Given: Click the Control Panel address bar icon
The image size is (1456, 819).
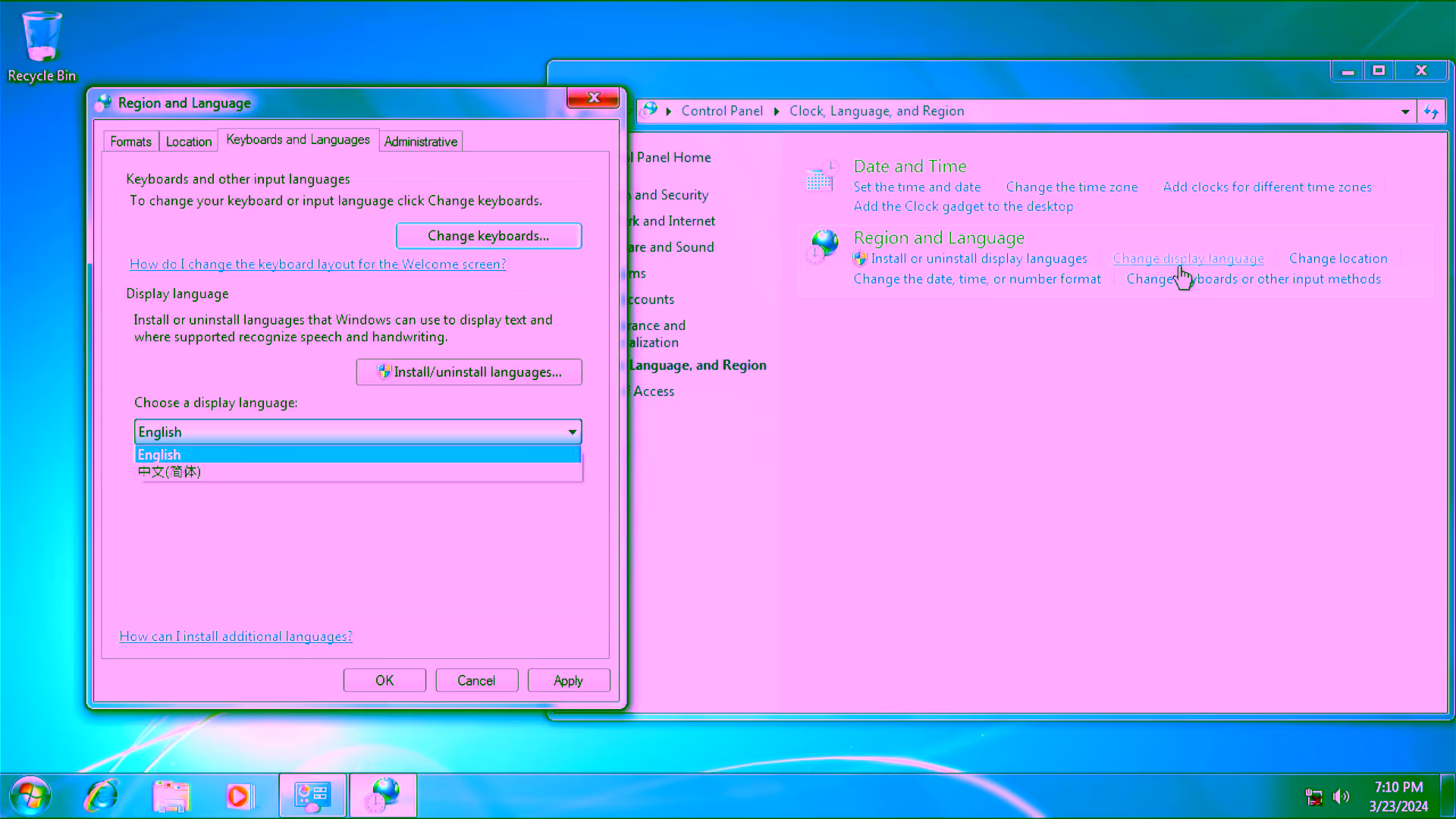Looking at the screenshot, I should point(650,111).
